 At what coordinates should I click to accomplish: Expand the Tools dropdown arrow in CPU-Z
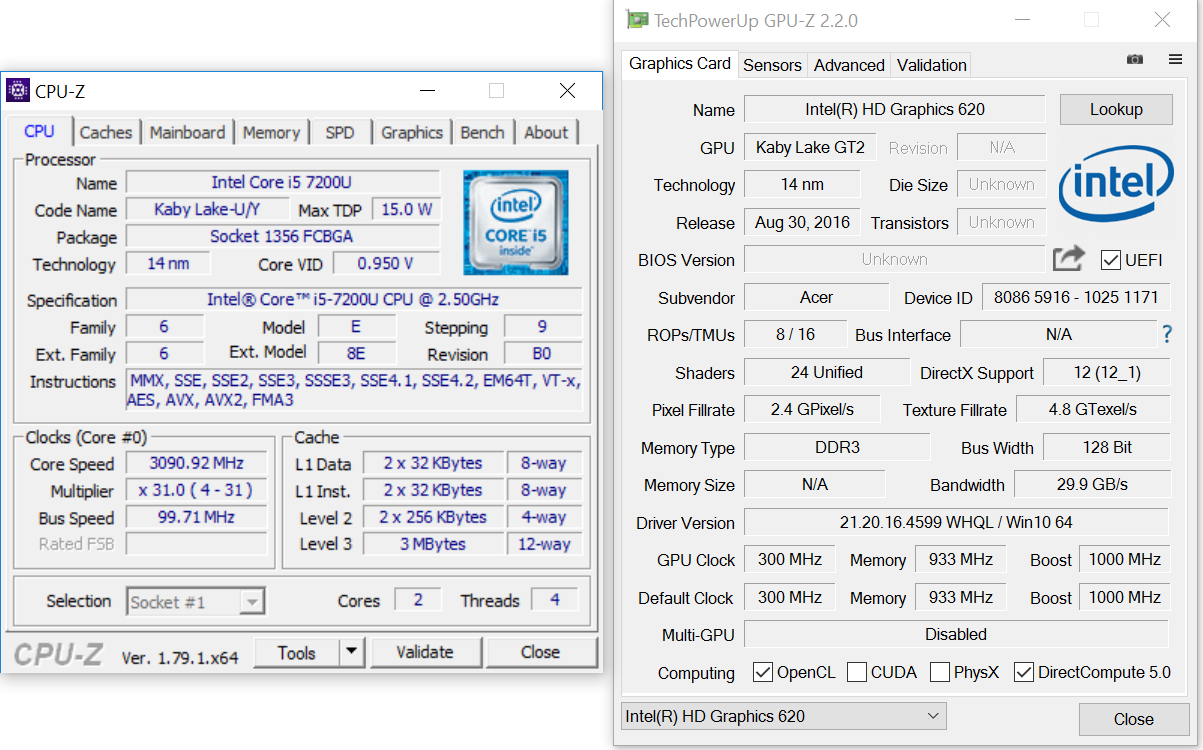pos(351,652)
